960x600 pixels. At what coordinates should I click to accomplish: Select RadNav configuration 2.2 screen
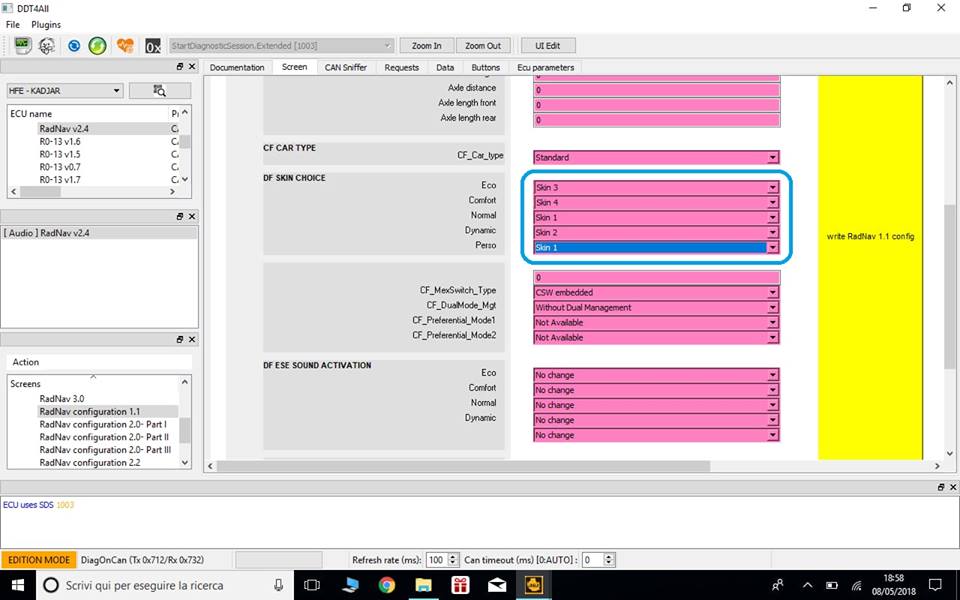pos(90,463)
